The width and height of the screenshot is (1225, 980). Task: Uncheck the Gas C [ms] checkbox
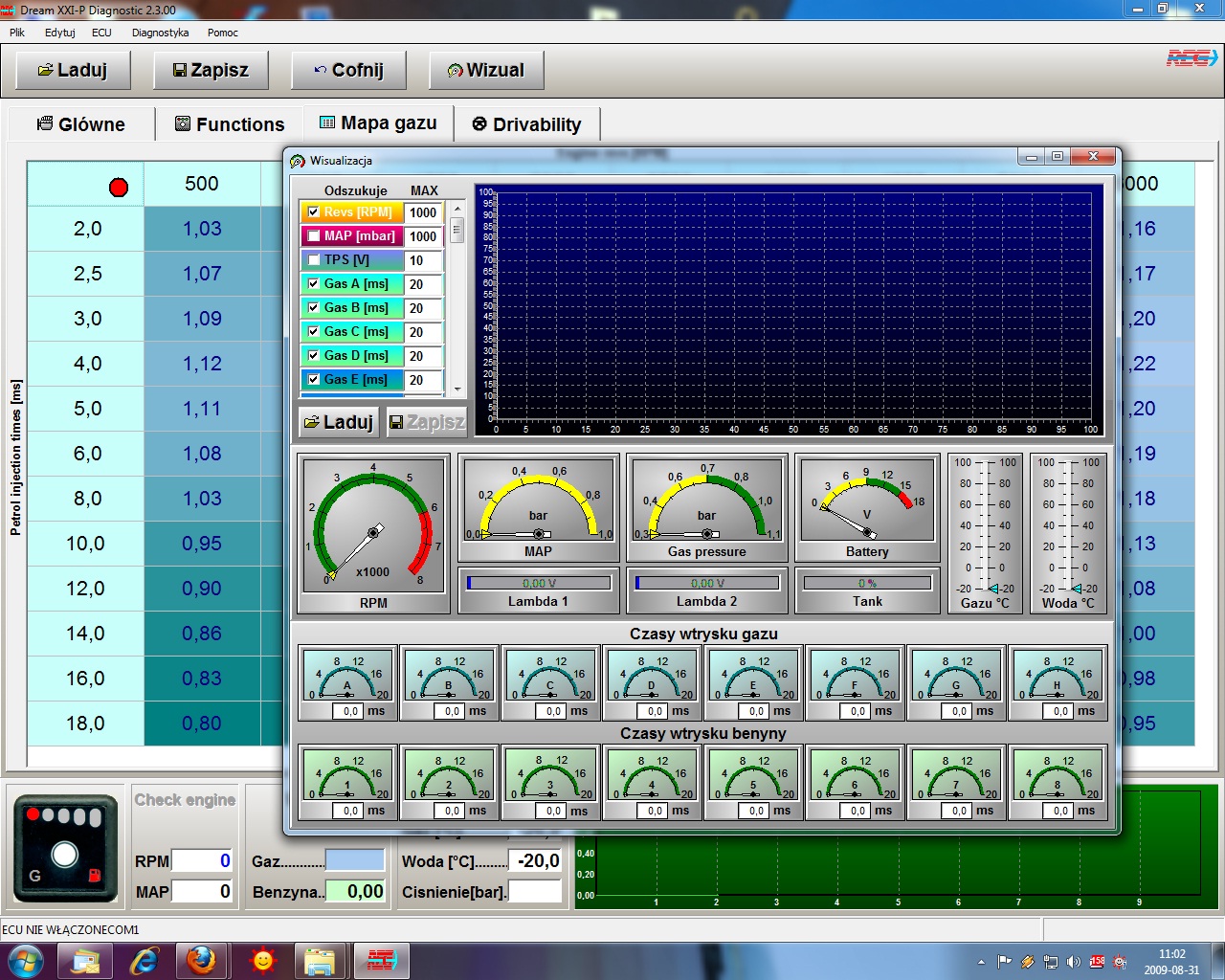(313, 332)
